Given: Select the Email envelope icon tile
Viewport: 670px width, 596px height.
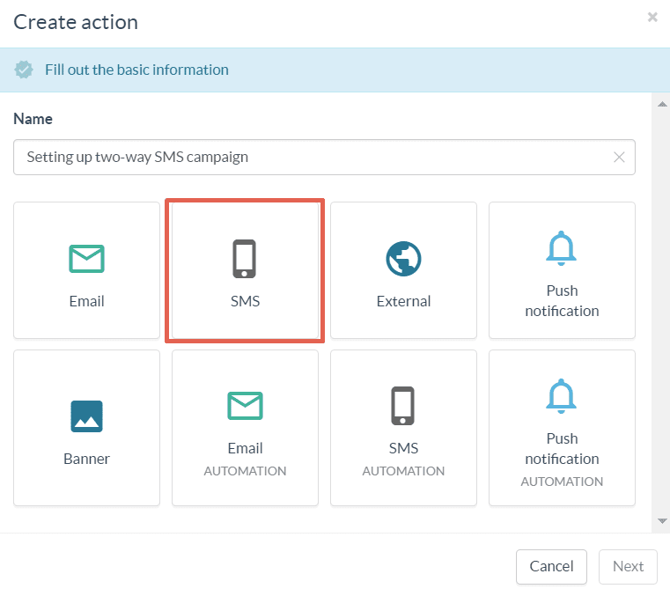Looking at the screenshot, I should click(x=87, y=260).
